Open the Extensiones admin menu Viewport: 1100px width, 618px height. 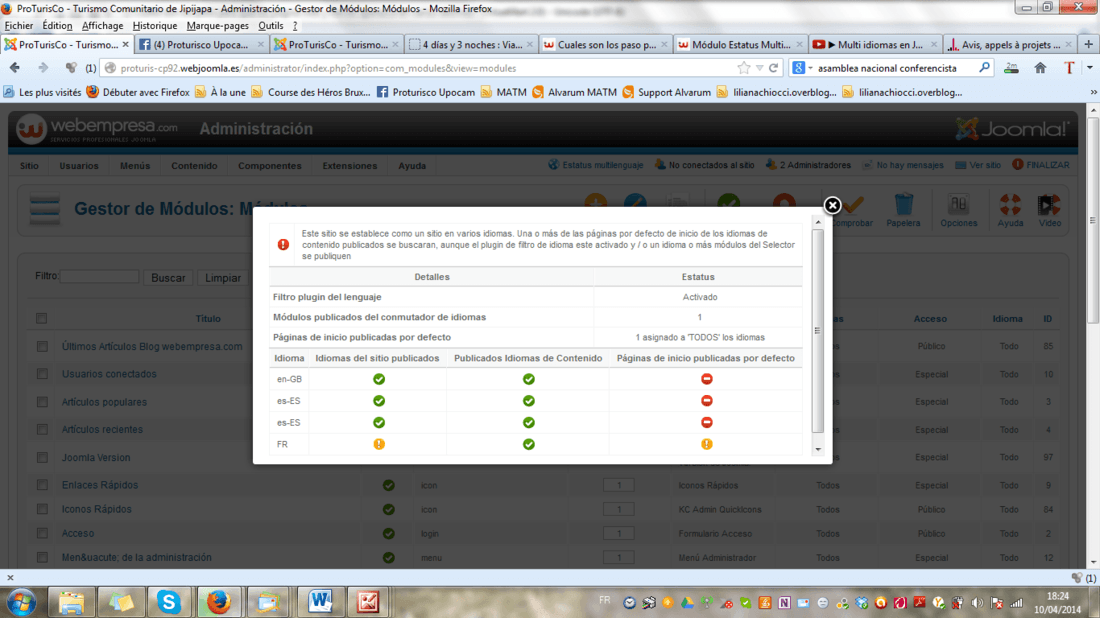point(349,166)
